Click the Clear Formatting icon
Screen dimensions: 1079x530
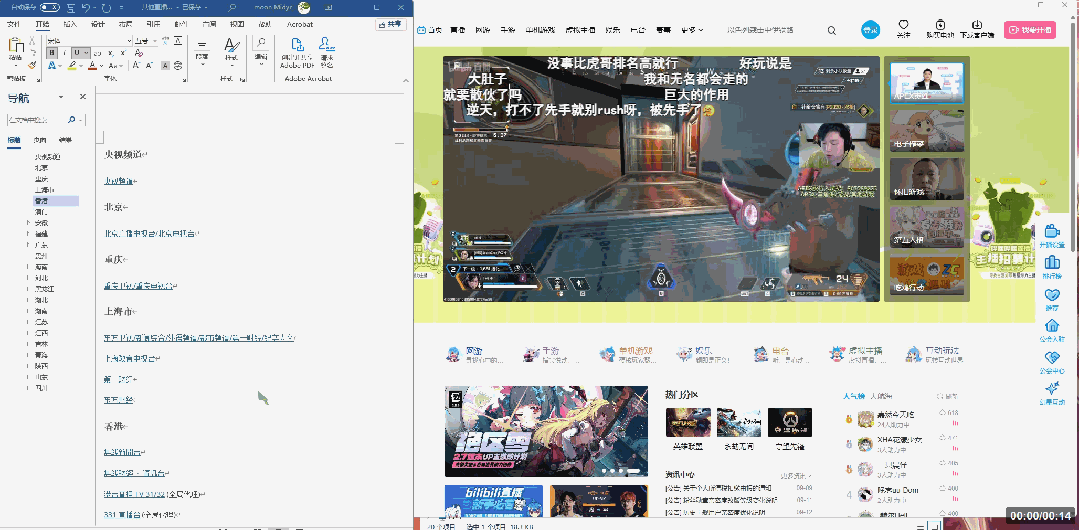click(139, 53)
